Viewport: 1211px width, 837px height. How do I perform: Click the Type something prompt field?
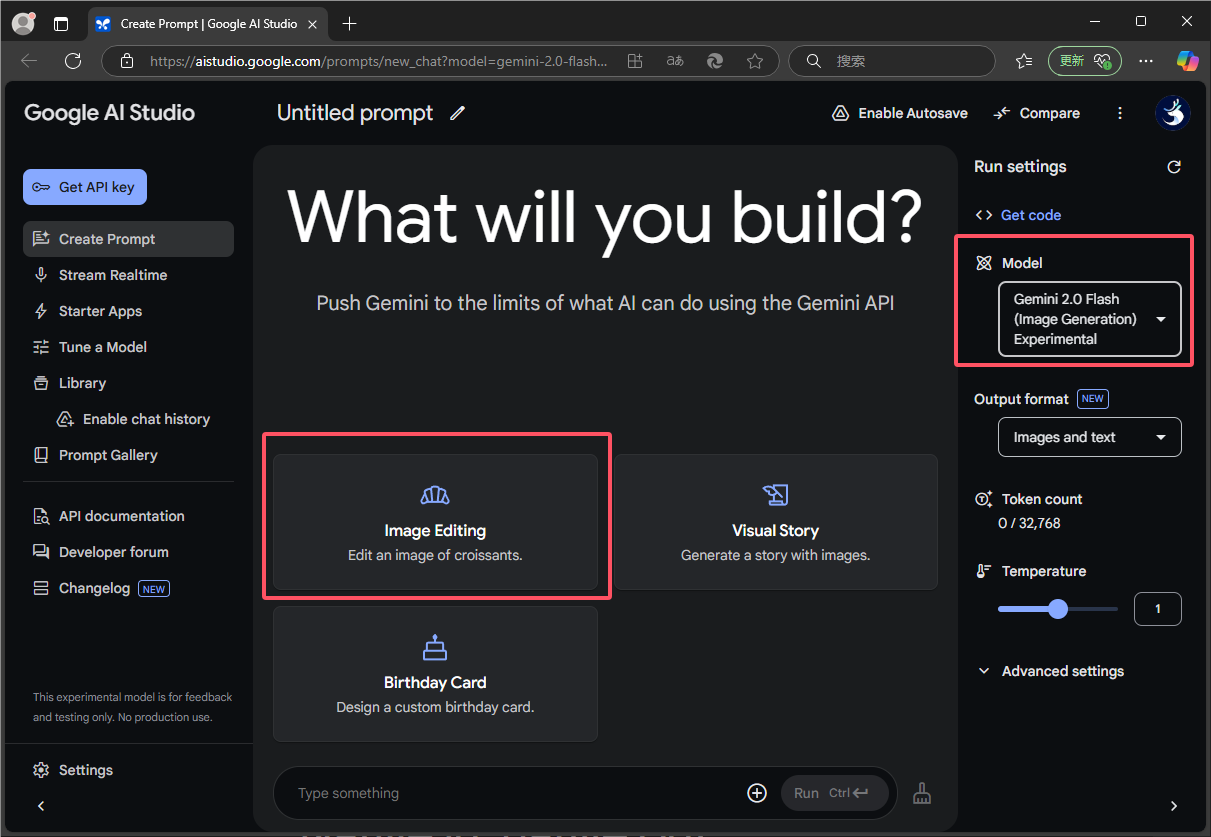pos(515,793)
